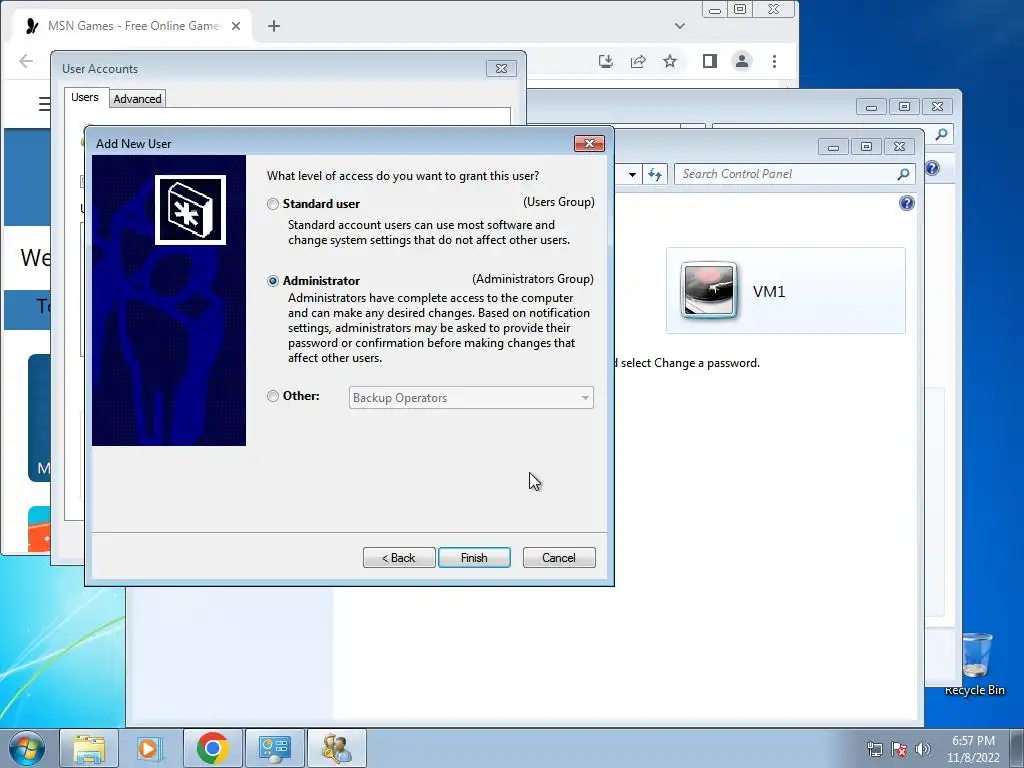Expand the Control Panel address bar dropdown
Viewport: 1024px width, 768px height.
(632, 174)
